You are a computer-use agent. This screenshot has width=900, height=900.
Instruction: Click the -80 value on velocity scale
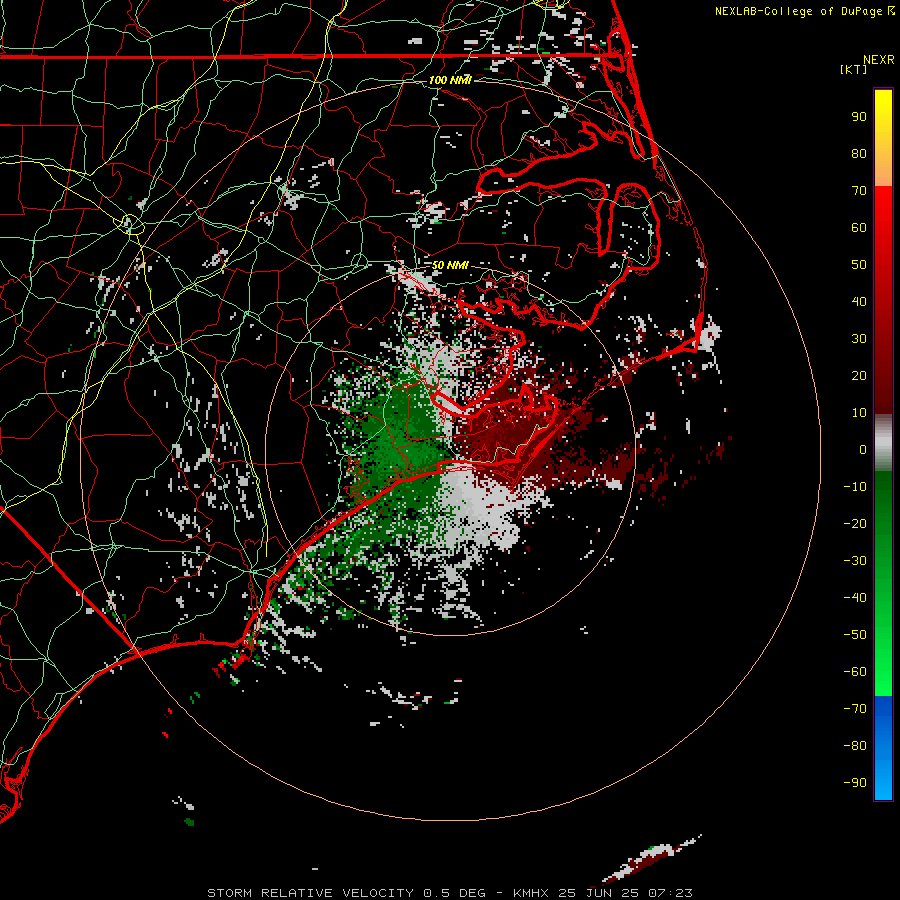pos(855,746)
